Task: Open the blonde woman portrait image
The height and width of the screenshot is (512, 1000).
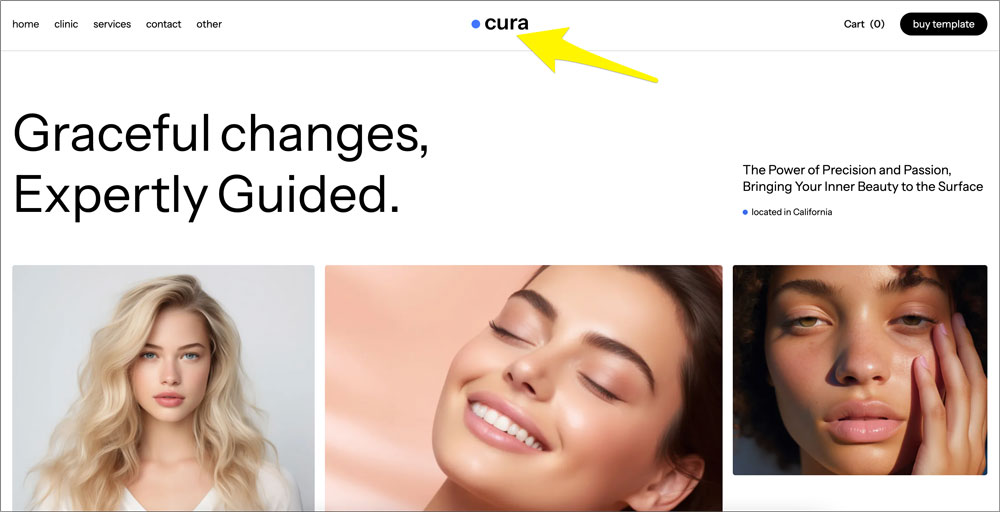Action: pos(163,388)
